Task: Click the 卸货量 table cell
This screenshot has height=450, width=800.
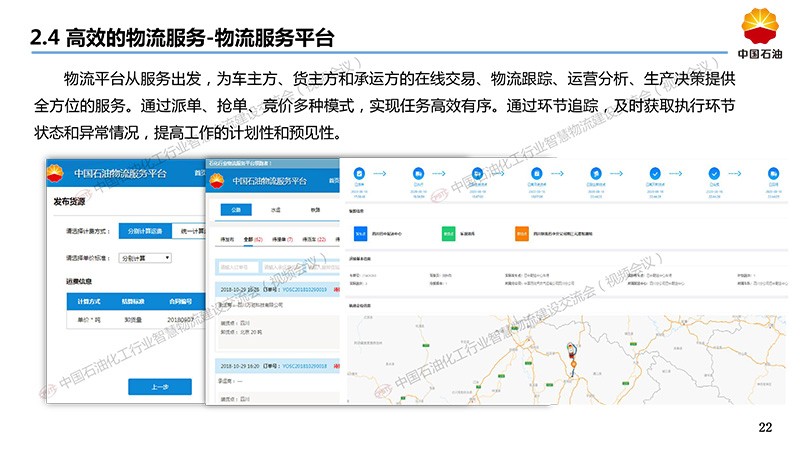Action: (133, 320)
